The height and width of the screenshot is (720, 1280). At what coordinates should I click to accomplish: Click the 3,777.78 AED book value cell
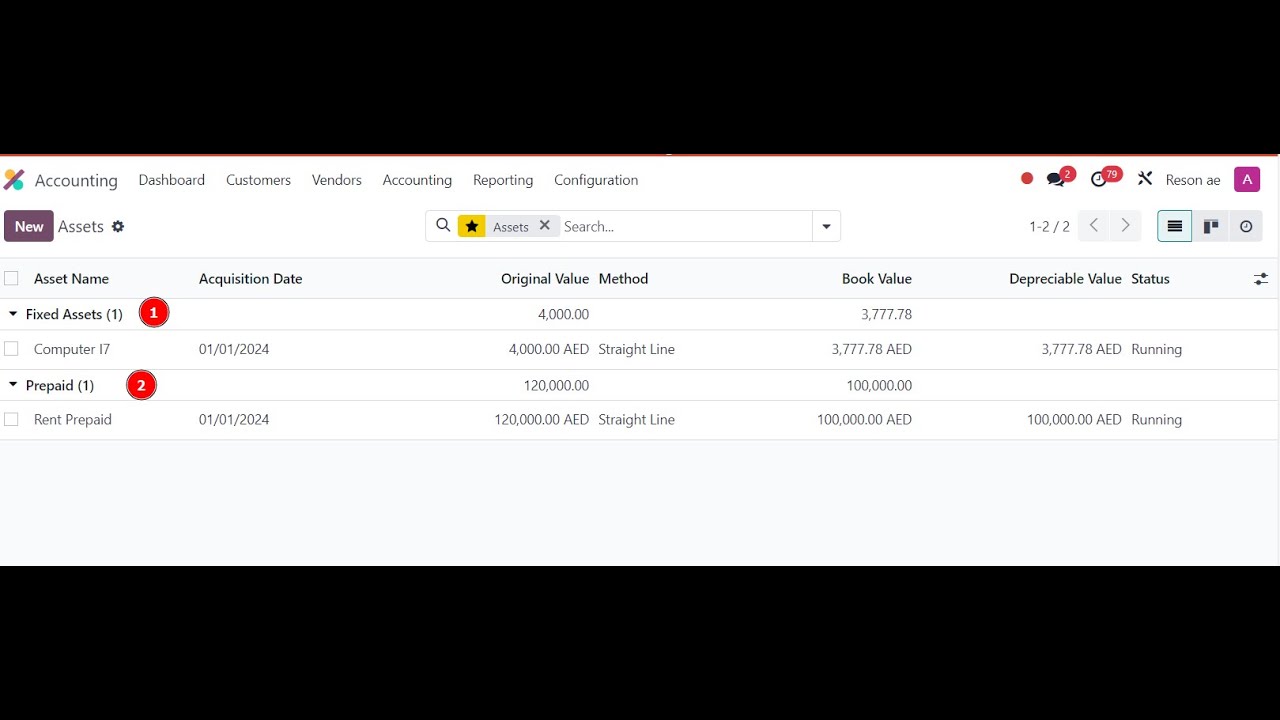[871, 349]
